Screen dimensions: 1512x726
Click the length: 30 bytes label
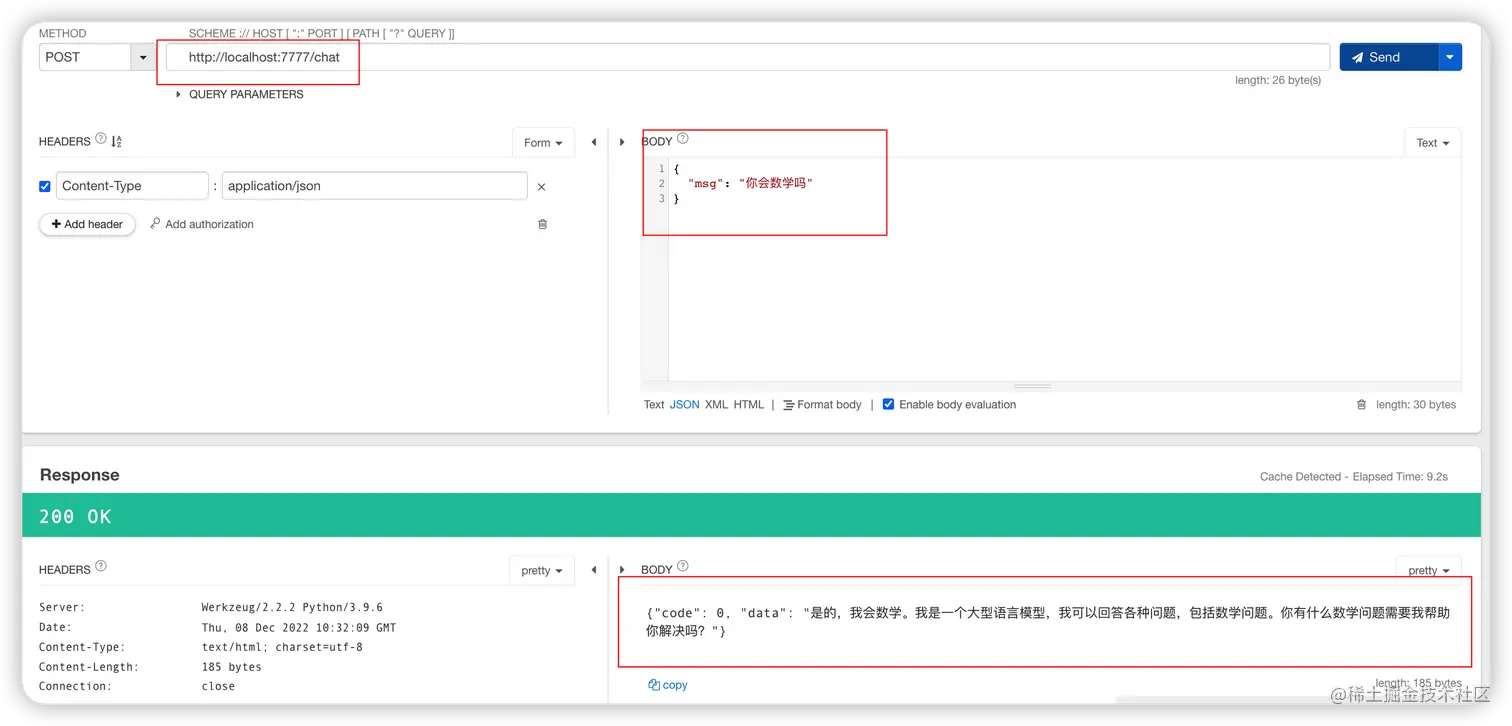[1416, 405]
